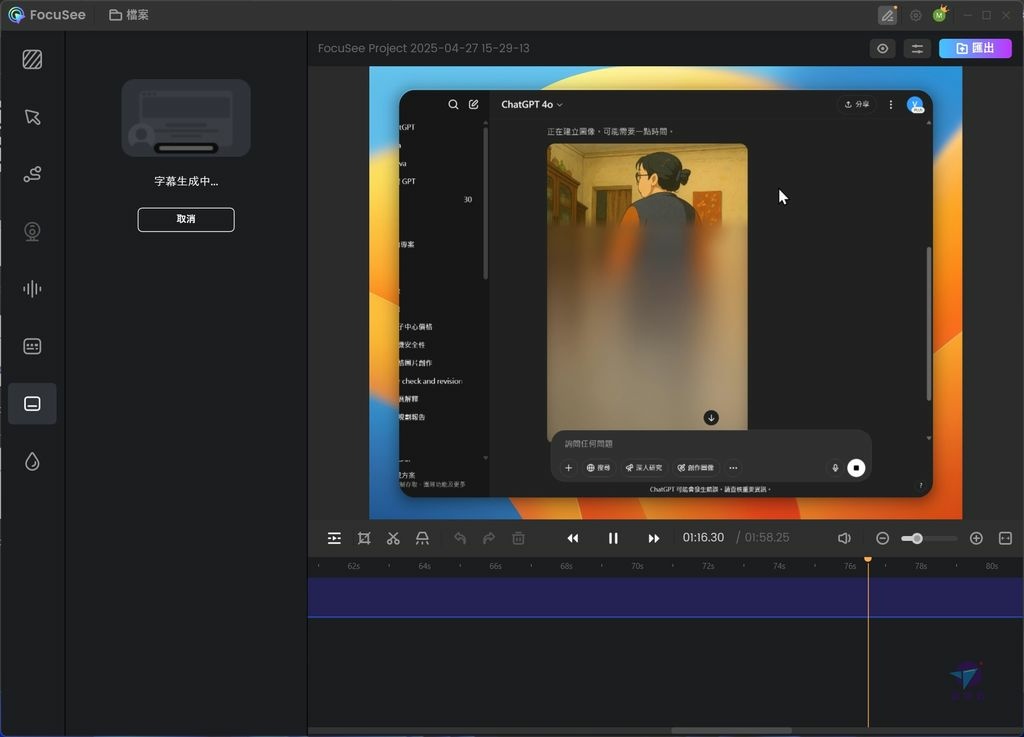Skip forward with the fast-forward button

(653, 538)
